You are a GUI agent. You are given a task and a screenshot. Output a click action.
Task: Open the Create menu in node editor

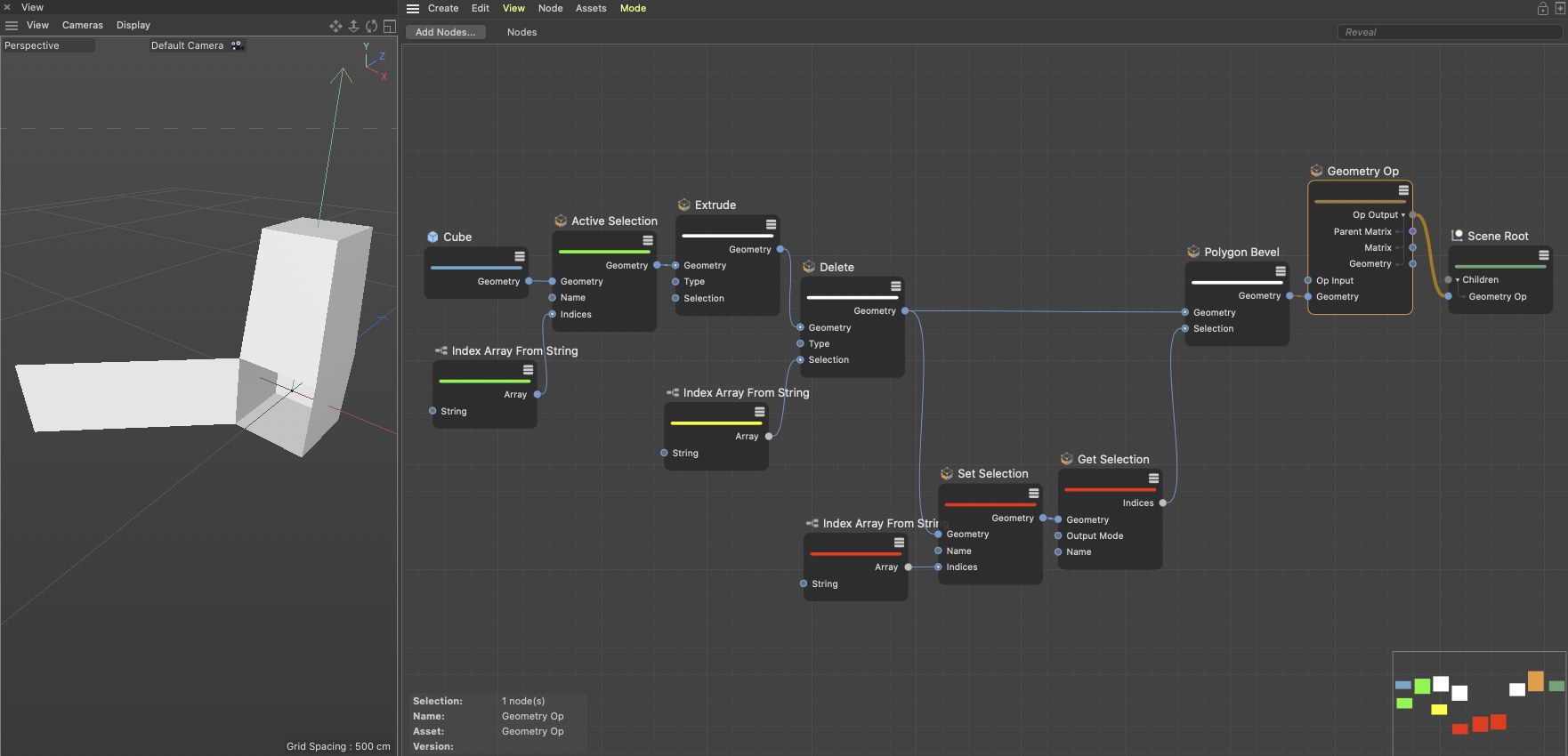point(442,9)
